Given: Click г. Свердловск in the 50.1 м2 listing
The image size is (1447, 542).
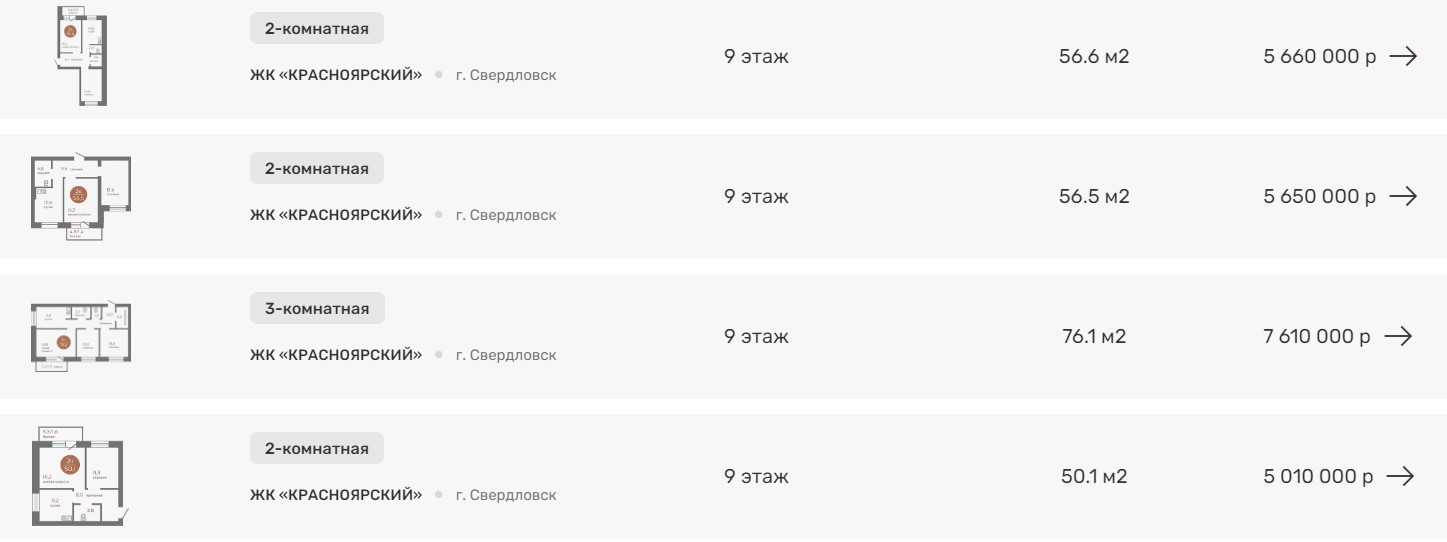Looking at the screenshot, I should click(506, 495).
